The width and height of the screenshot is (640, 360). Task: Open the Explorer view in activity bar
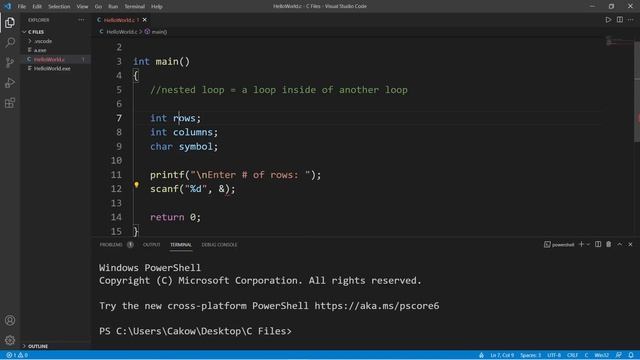click(10, 22)
